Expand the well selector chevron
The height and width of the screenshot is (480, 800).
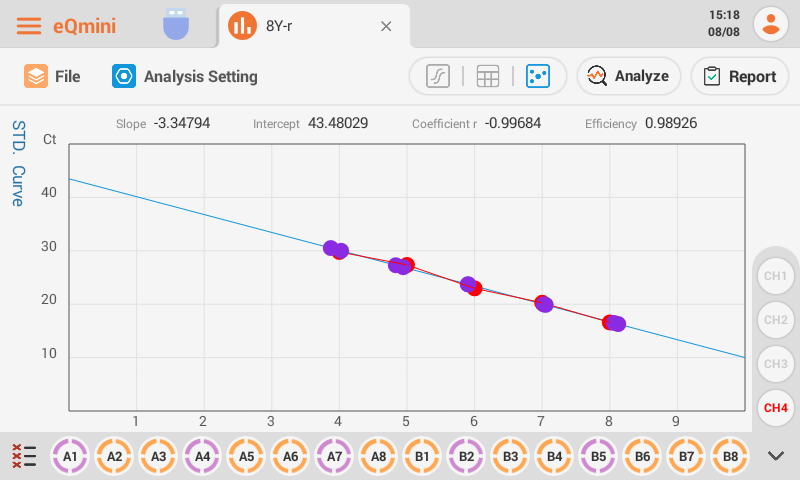(776, 456)
